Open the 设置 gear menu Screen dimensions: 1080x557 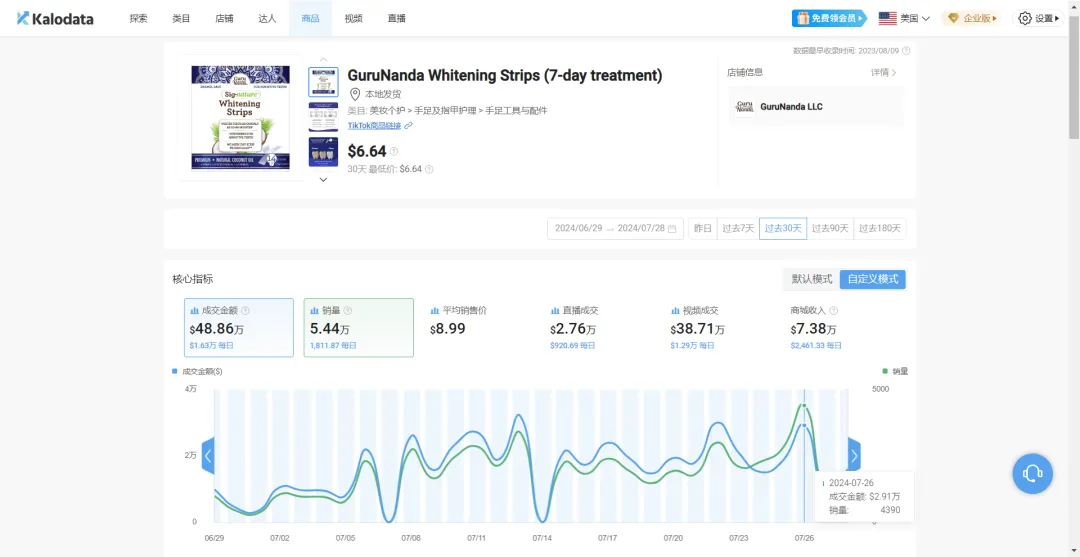[x=1038, y=19]
